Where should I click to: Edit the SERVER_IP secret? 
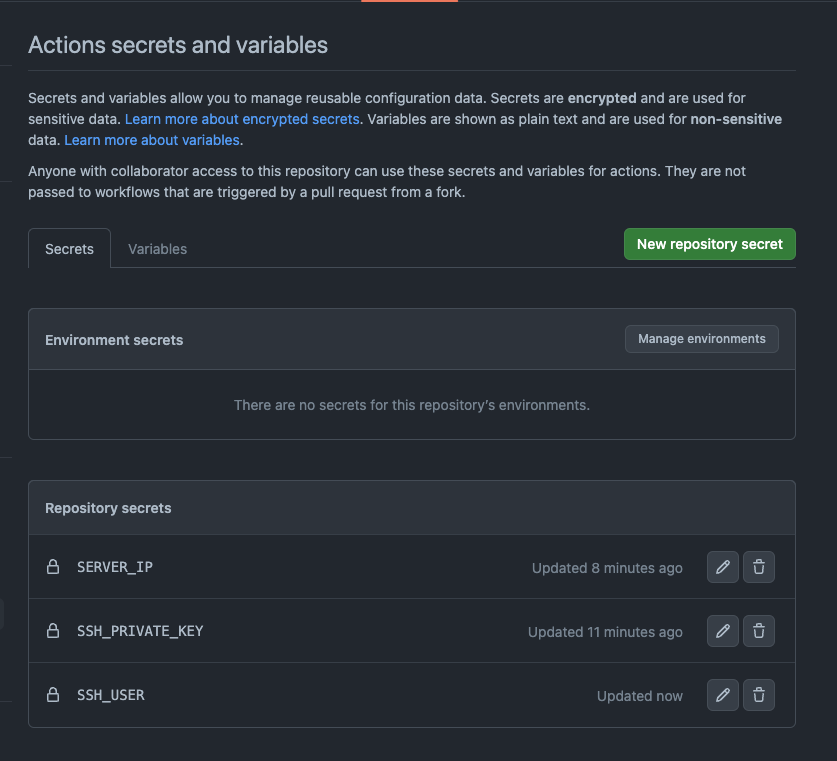(x=723, y=567)
